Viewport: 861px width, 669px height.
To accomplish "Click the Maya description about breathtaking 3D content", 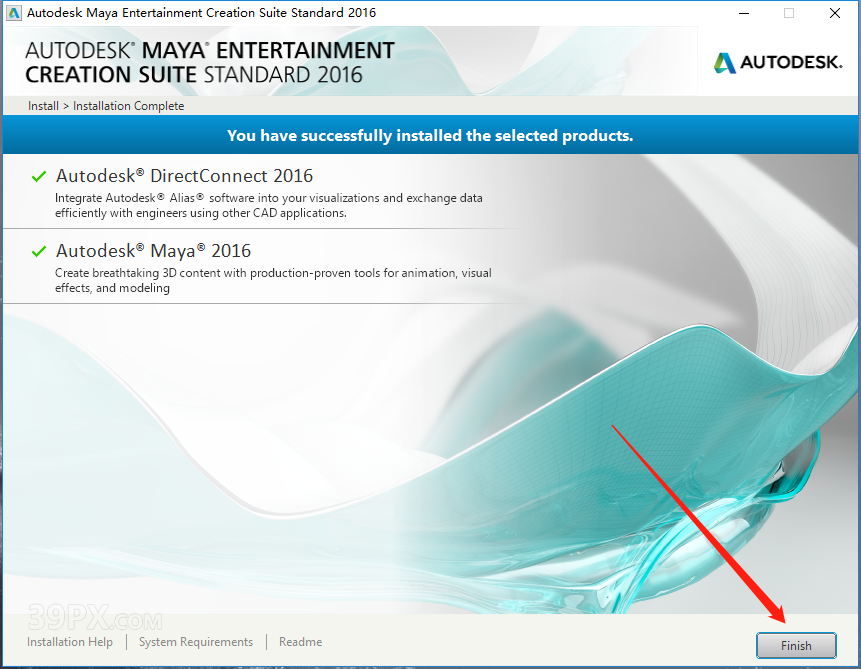I will tap(273, 280).
